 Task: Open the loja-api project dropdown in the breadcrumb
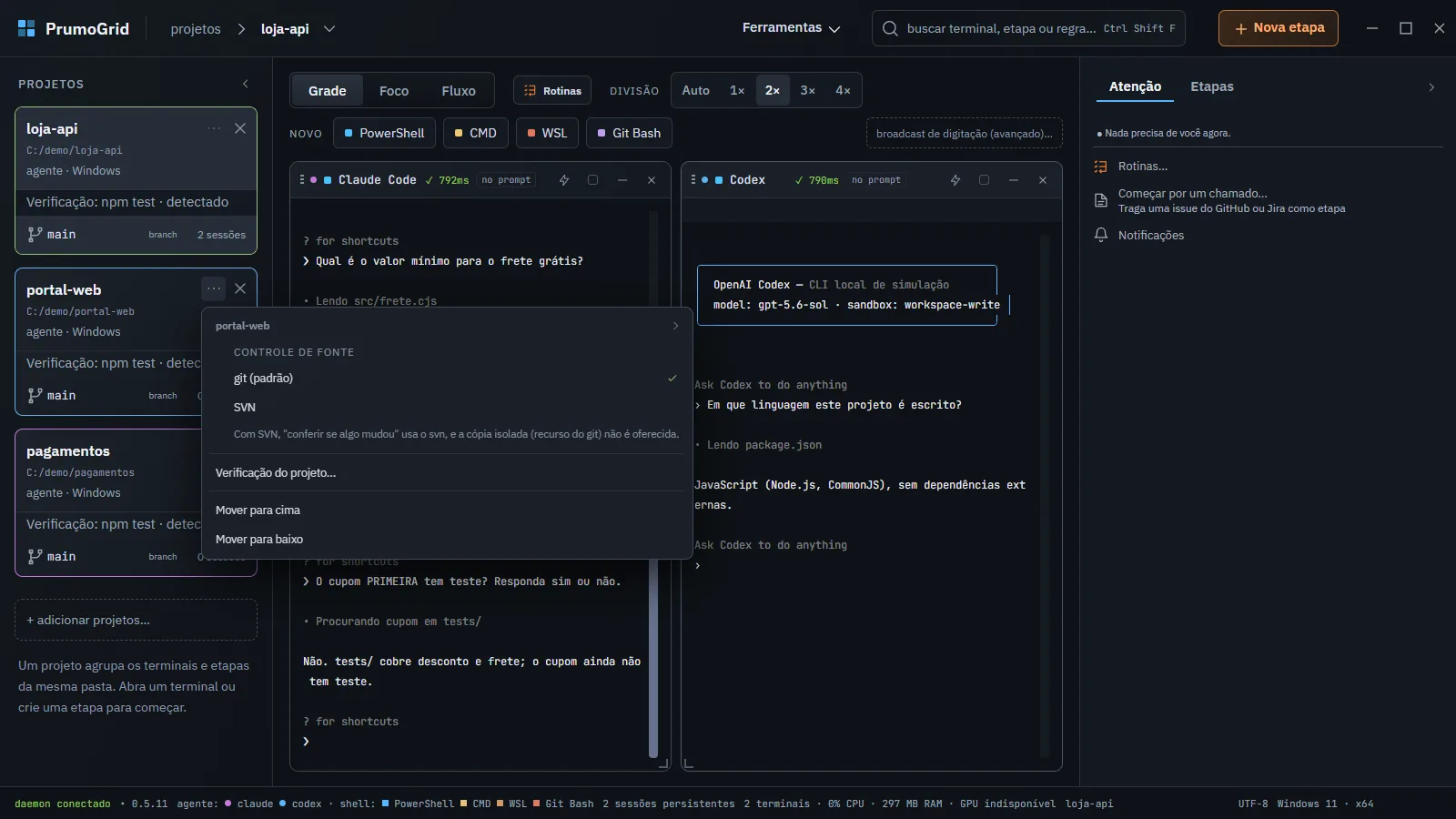click(329, 29)
